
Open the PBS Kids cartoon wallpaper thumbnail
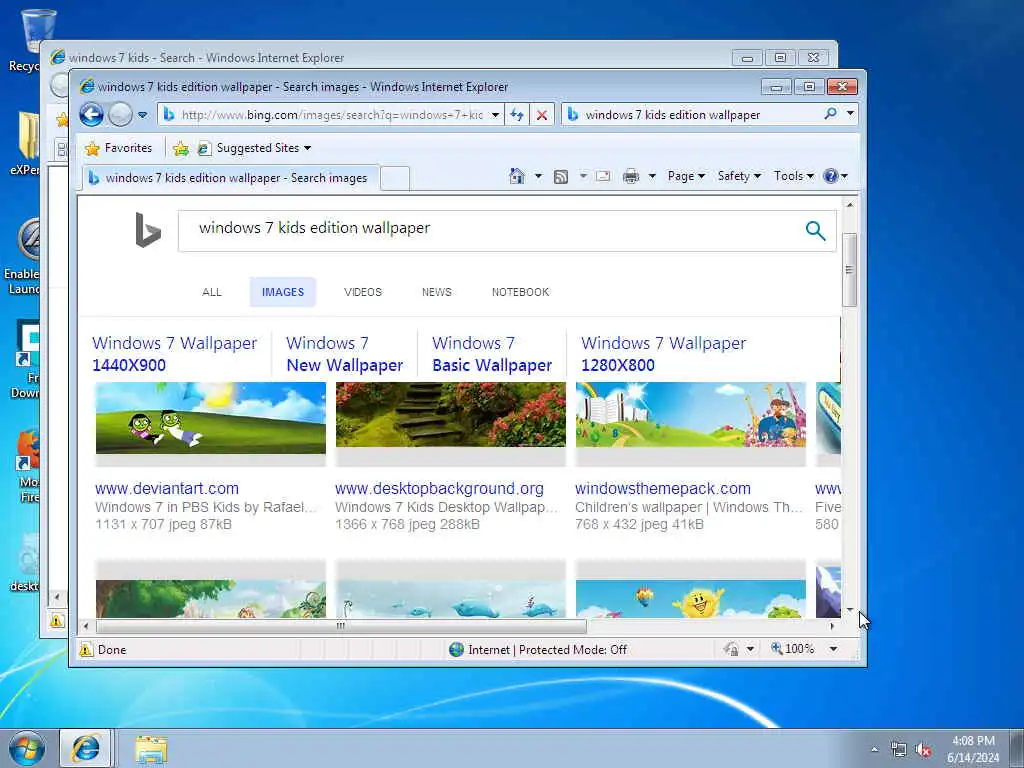point(210,418)
